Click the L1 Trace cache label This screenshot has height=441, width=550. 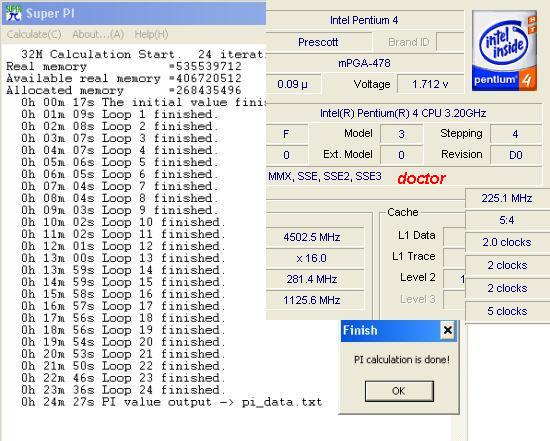click(x=414, y=256)
